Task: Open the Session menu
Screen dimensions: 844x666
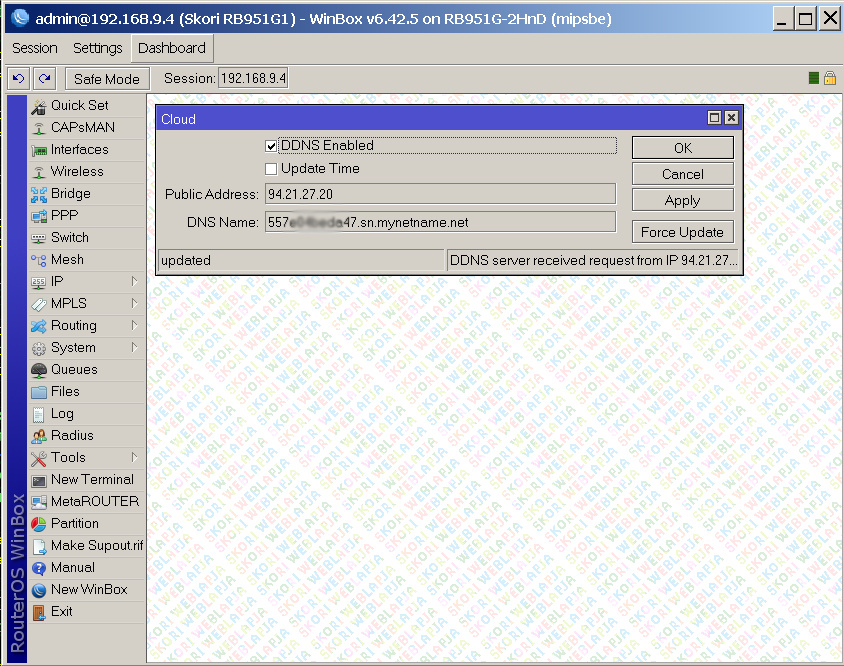Action: click(35, 48)
